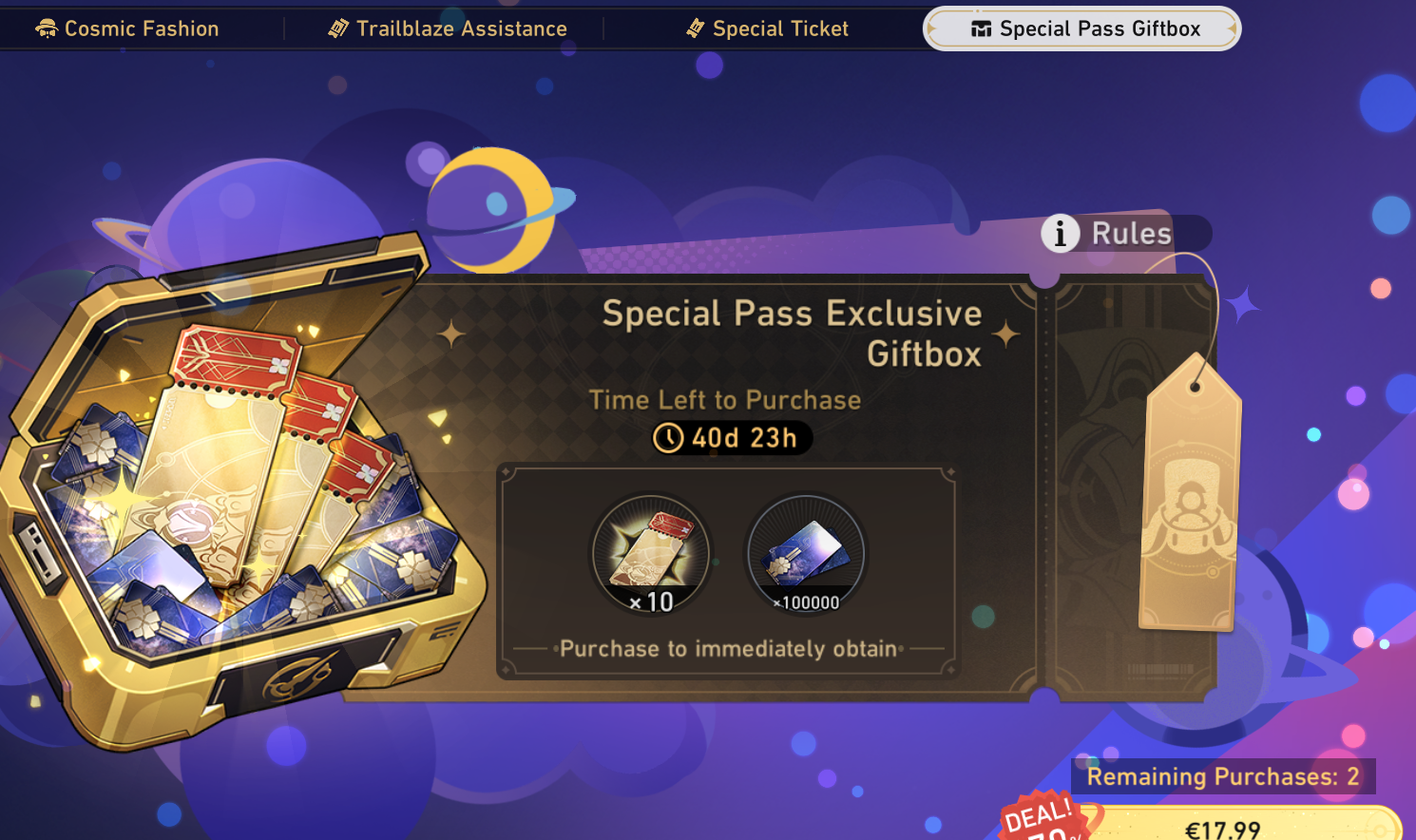Switch to the Cosmic Fashion tab
The width and height of the screenshot is (1416, 840).
(127, 29)
